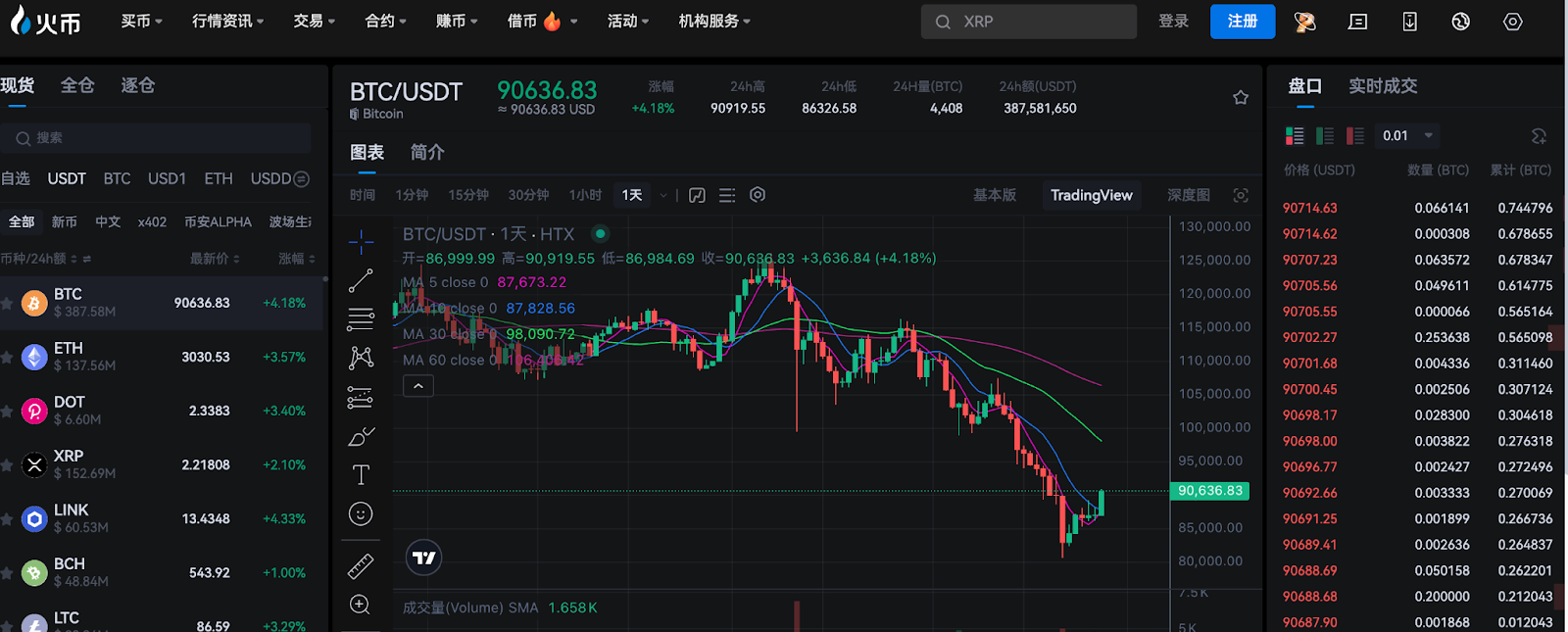
Task: Click the 注册 register button
Action: tap(1243, 21)
